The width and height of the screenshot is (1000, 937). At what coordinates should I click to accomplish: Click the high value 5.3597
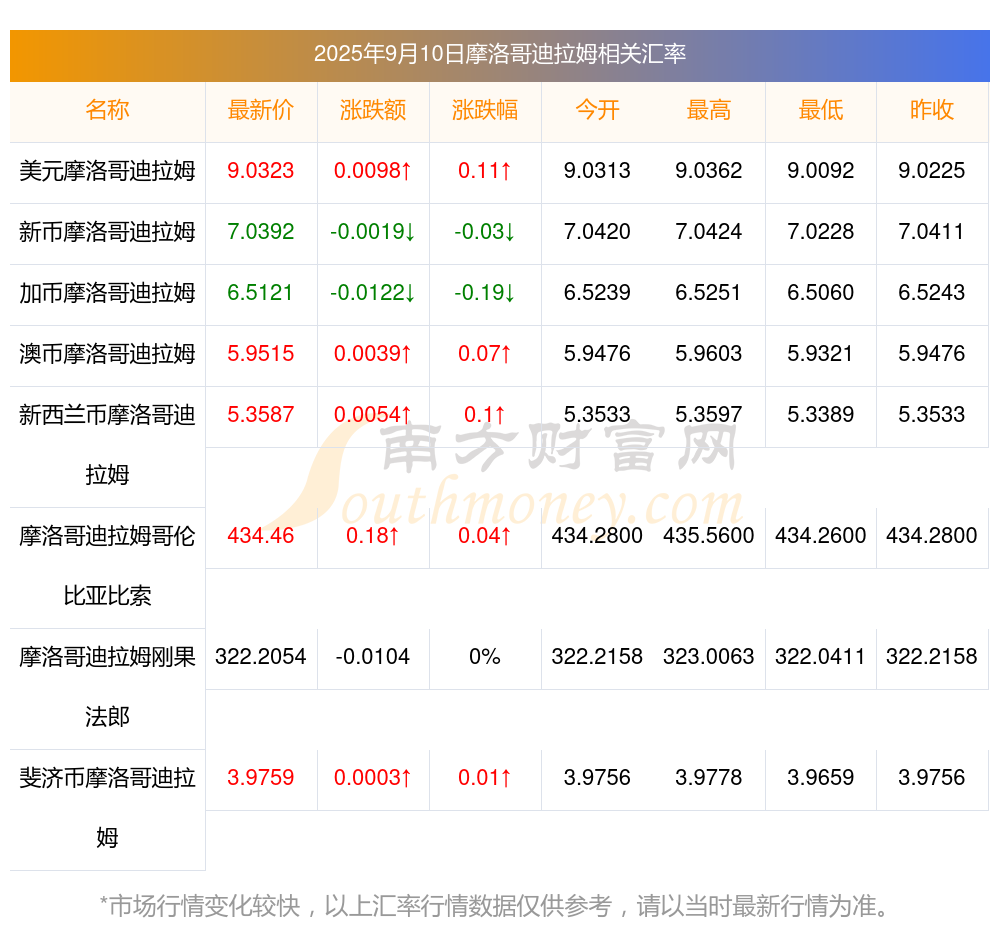tap(709, 415)
